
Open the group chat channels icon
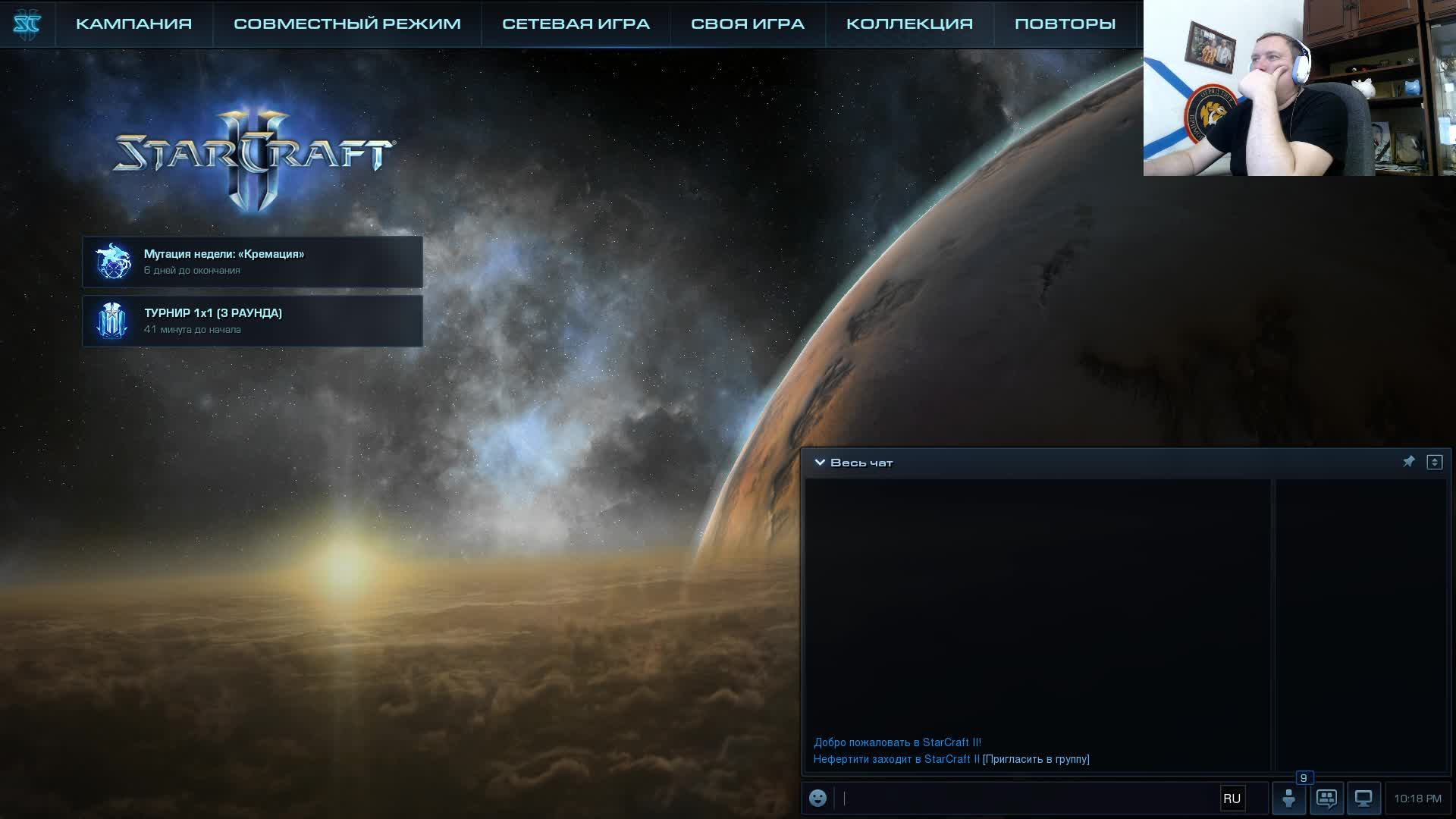pyautogui.click(x=1326, y=798)
